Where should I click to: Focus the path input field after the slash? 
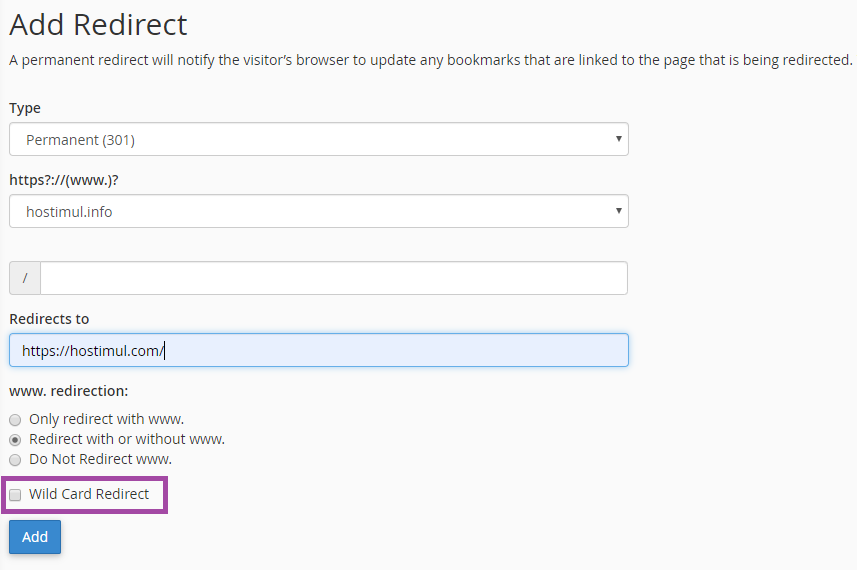pos(333,278)
